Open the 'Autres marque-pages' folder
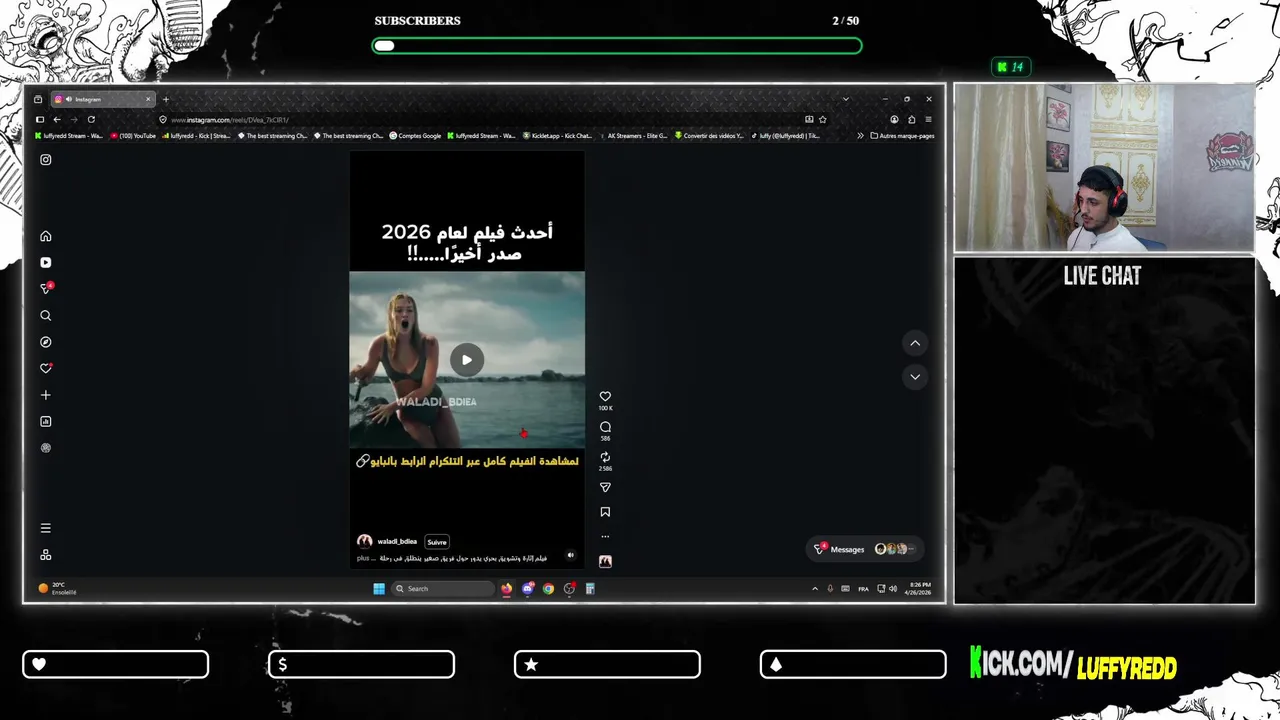1280x720 pixels. click(902, 136)
